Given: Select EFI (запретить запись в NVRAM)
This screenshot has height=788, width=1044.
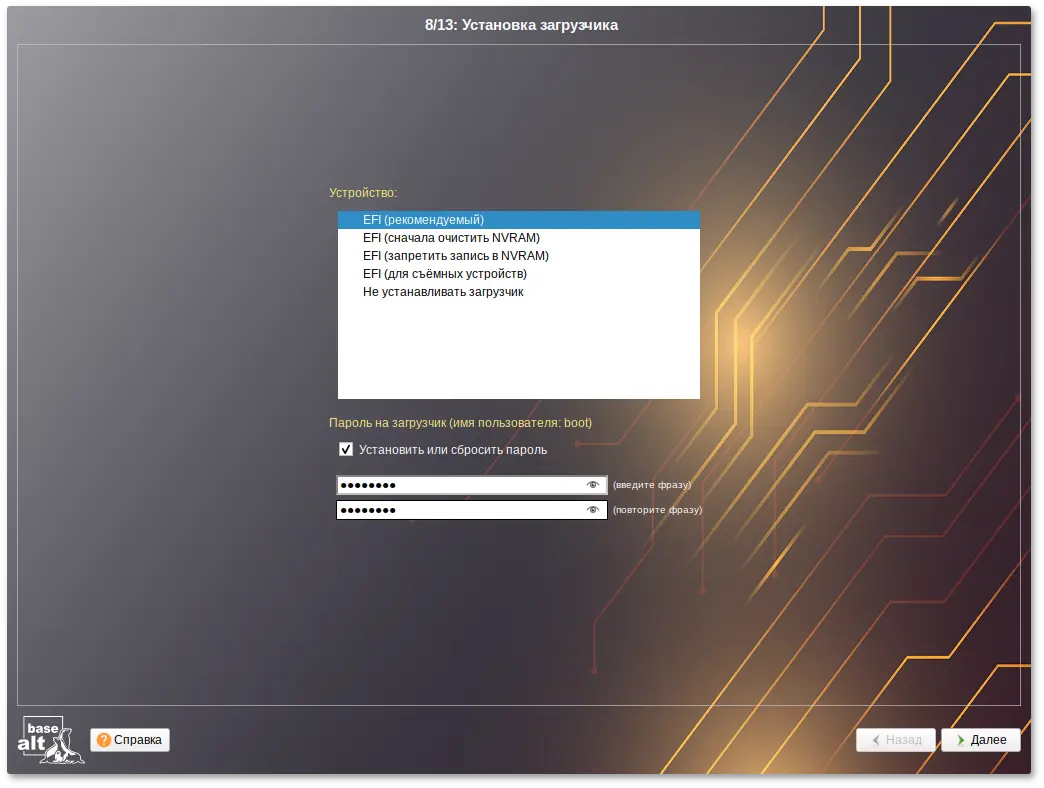Looking at the screenshot, I should pyautogui.click(x=455, y=256).
